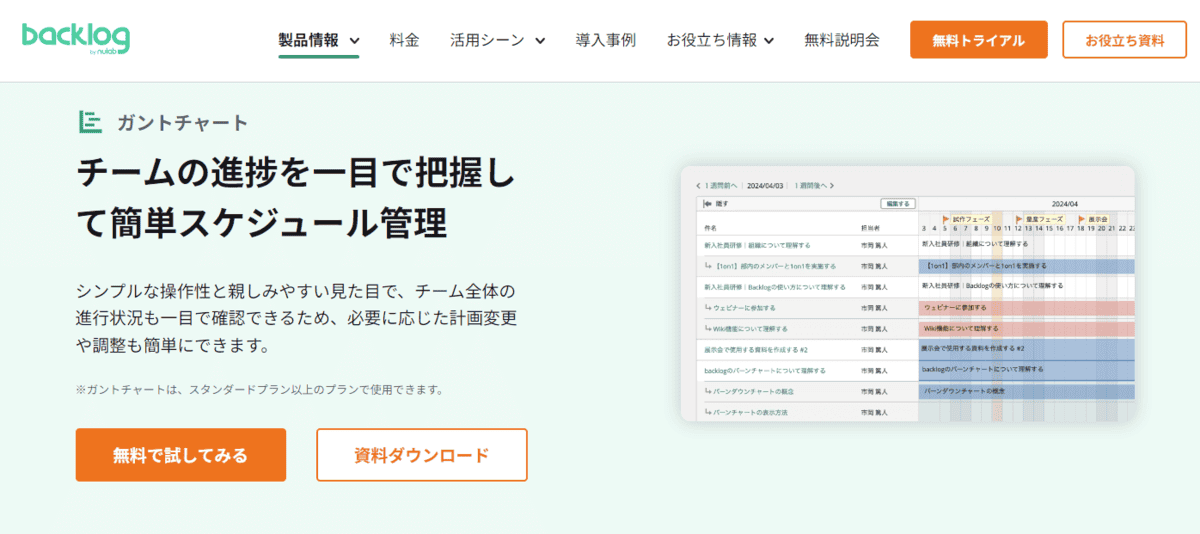Click the お役立ち資料 outlined button
1200x534 pixels.
coord(1124,40)
